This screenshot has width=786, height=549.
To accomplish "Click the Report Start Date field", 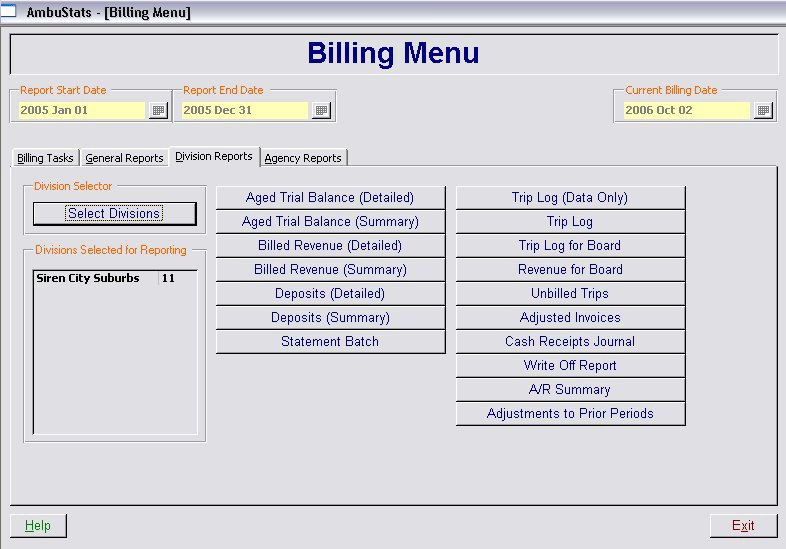I will tap(82, 110).
